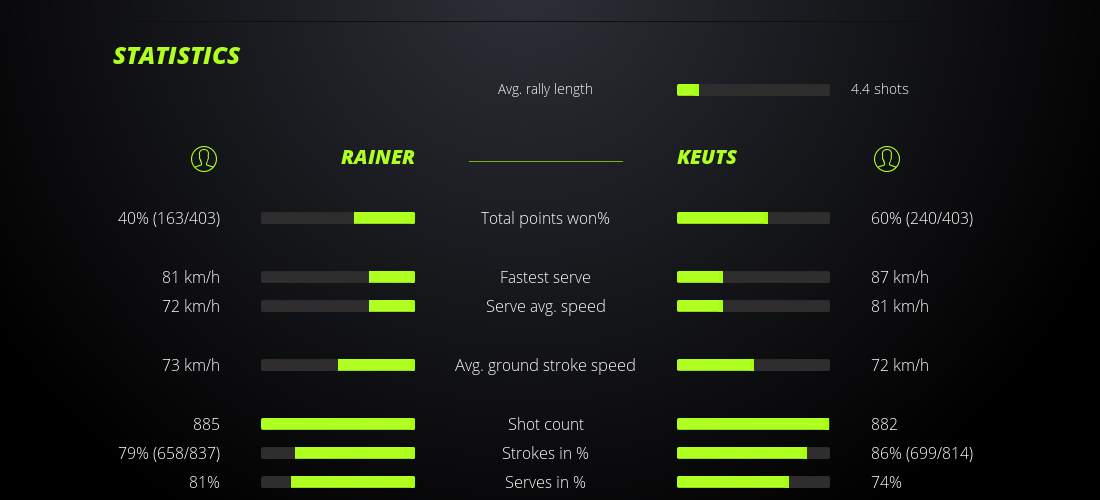The height and width of the screenshot is (500, 1100).
Task: Click Keuts' Serves in % bar
Action: click(753, 482)
